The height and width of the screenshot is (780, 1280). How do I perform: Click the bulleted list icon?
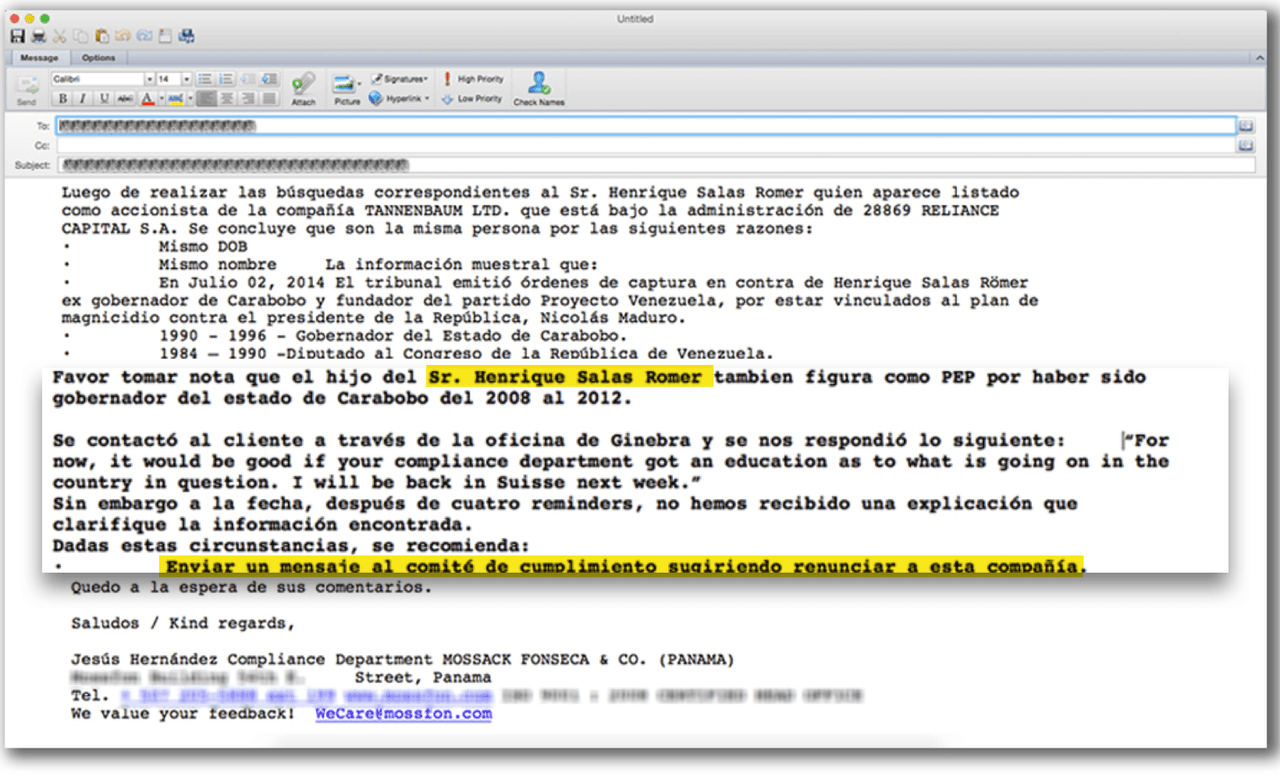pos(205,79)
